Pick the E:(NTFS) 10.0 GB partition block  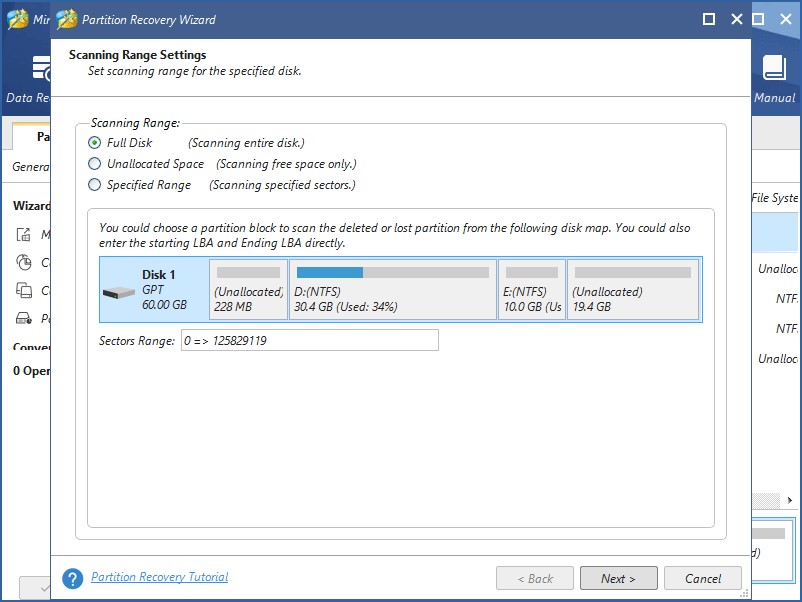click(x=531, y=290)
